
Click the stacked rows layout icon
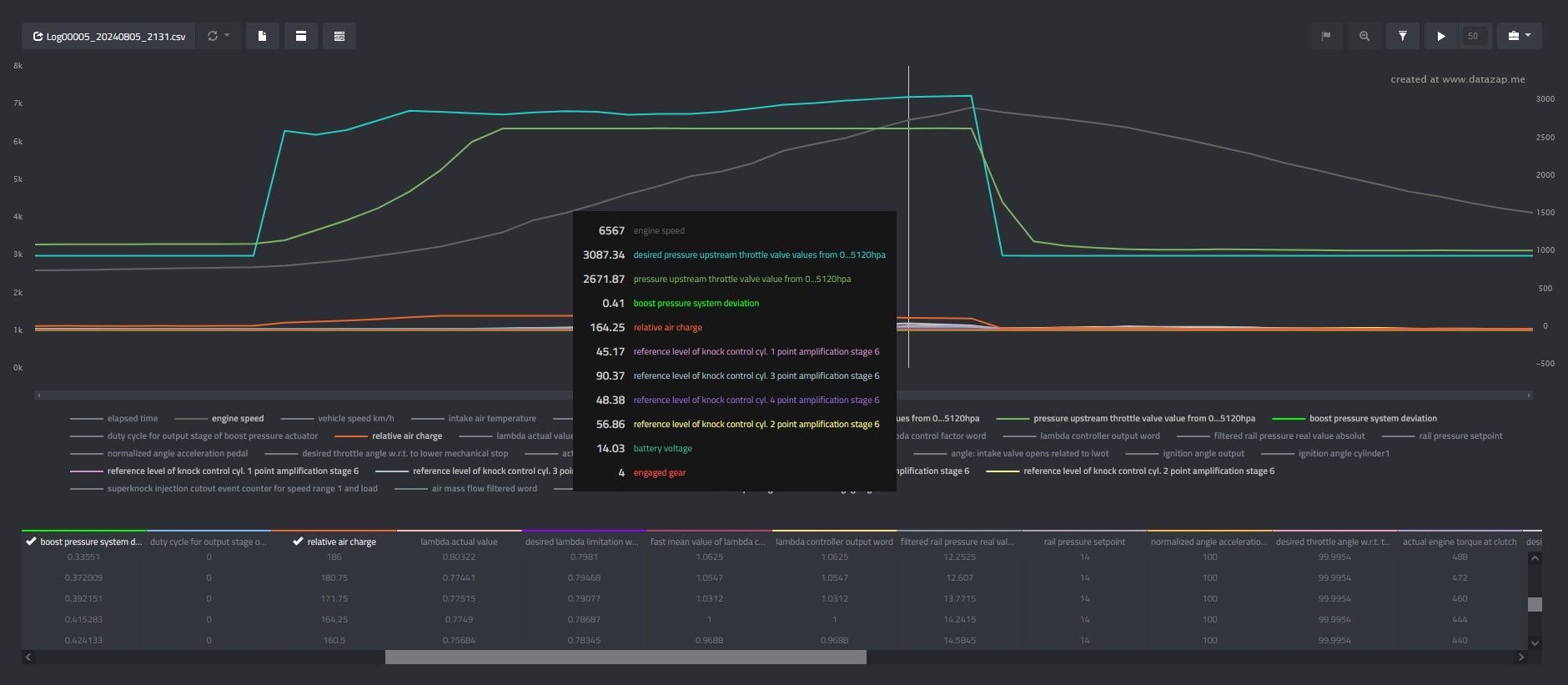pos(339,36)
